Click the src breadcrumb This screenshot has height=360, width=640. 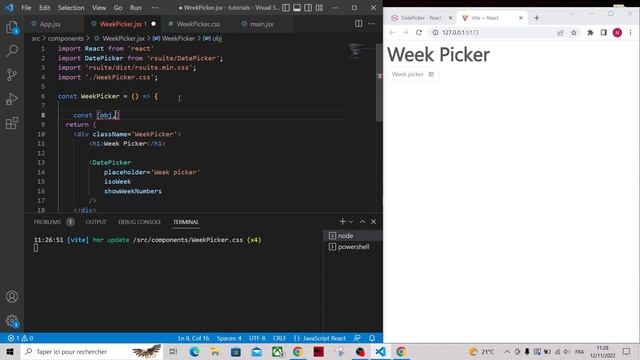[x=36, y=38]
